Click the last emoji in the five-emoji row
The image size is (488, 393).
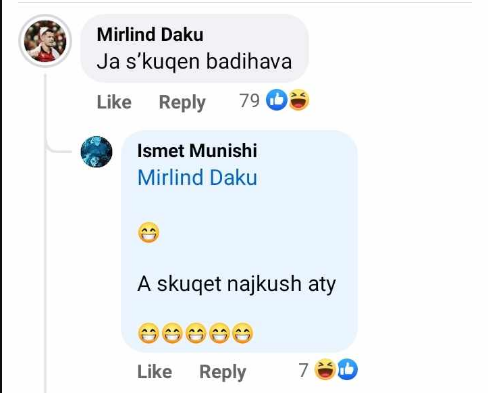click(x=243, y=333)
